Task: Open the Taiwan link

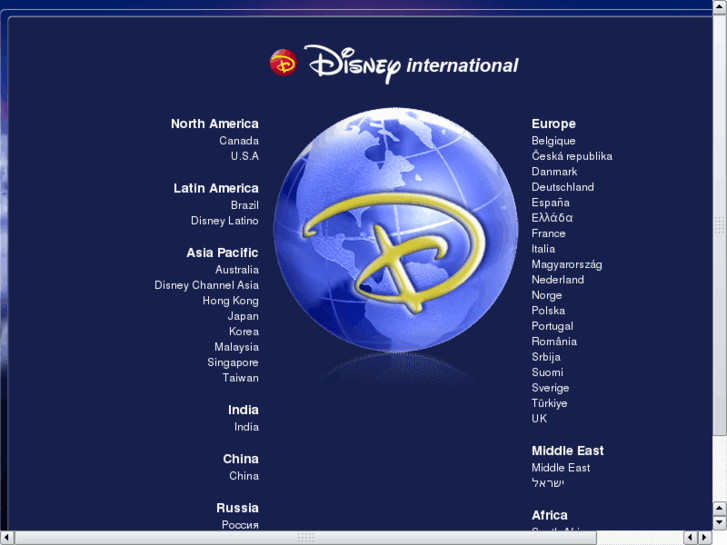Action: pos(241,378)
